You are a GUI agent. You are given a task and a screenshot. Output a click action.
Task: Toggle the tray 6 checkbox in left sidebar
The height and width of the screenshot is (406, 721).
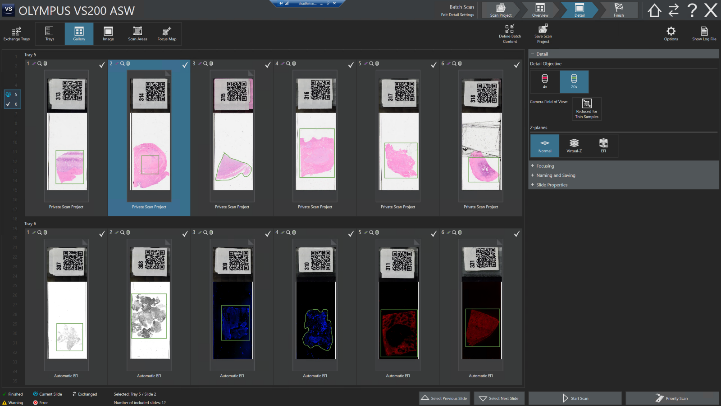click(10, 103)
